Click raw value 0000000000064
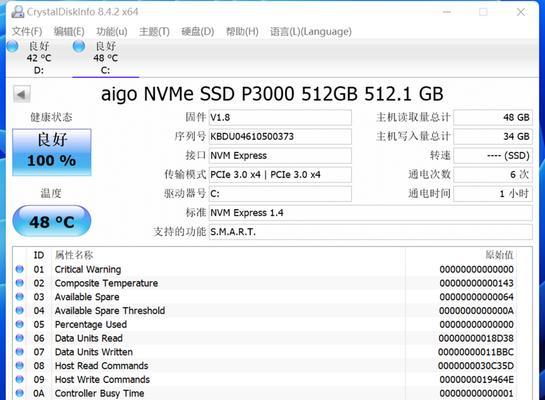This screenshot has width=545, height=400. coord(477,297)
